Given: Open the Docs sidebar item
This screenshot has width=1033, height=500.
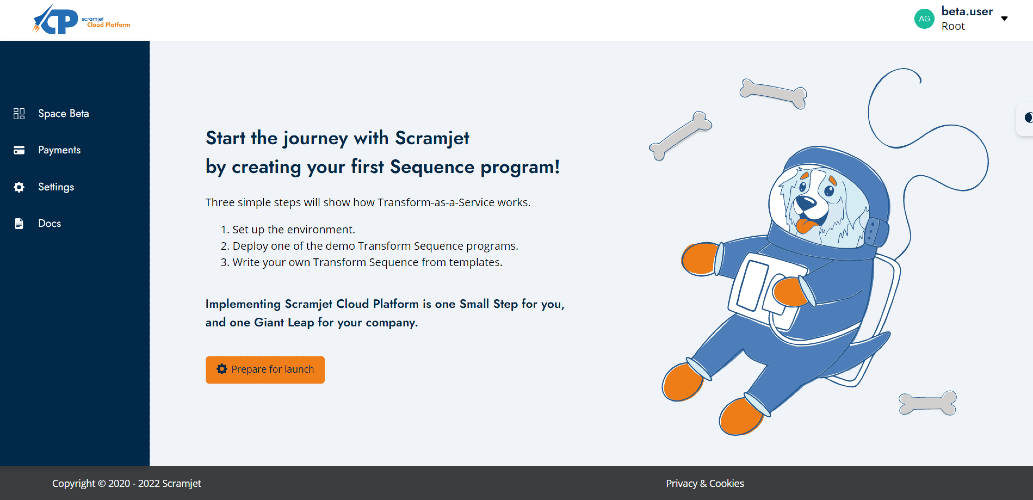Looking at the screenshot, I should (x=49, y=223).
